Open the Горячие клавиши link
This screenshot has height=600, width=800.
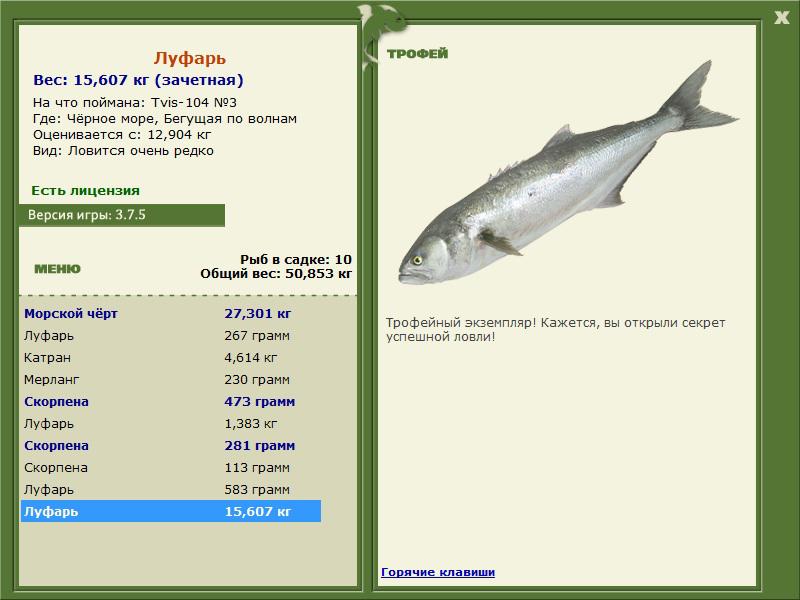coord(438,572)
